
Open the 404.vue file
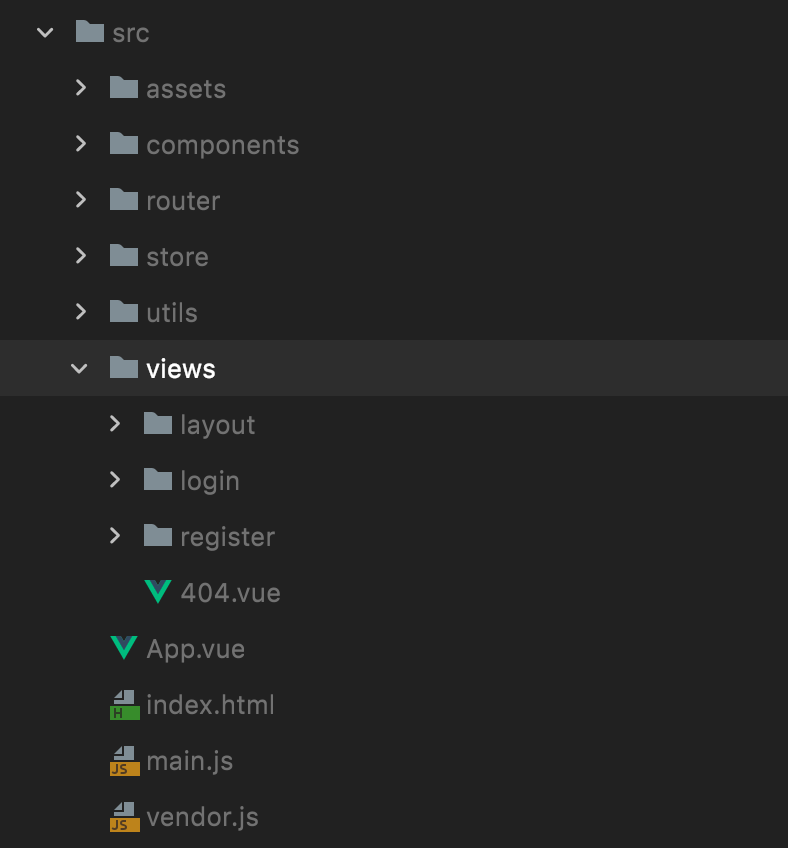pyautogui.click(x=230, y=593)
